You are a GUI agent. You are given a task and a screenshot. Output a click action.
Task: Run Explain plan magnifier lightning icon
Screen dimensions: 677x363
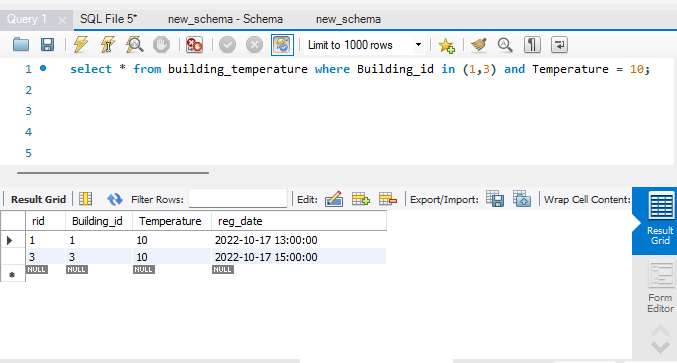[135, 44]
